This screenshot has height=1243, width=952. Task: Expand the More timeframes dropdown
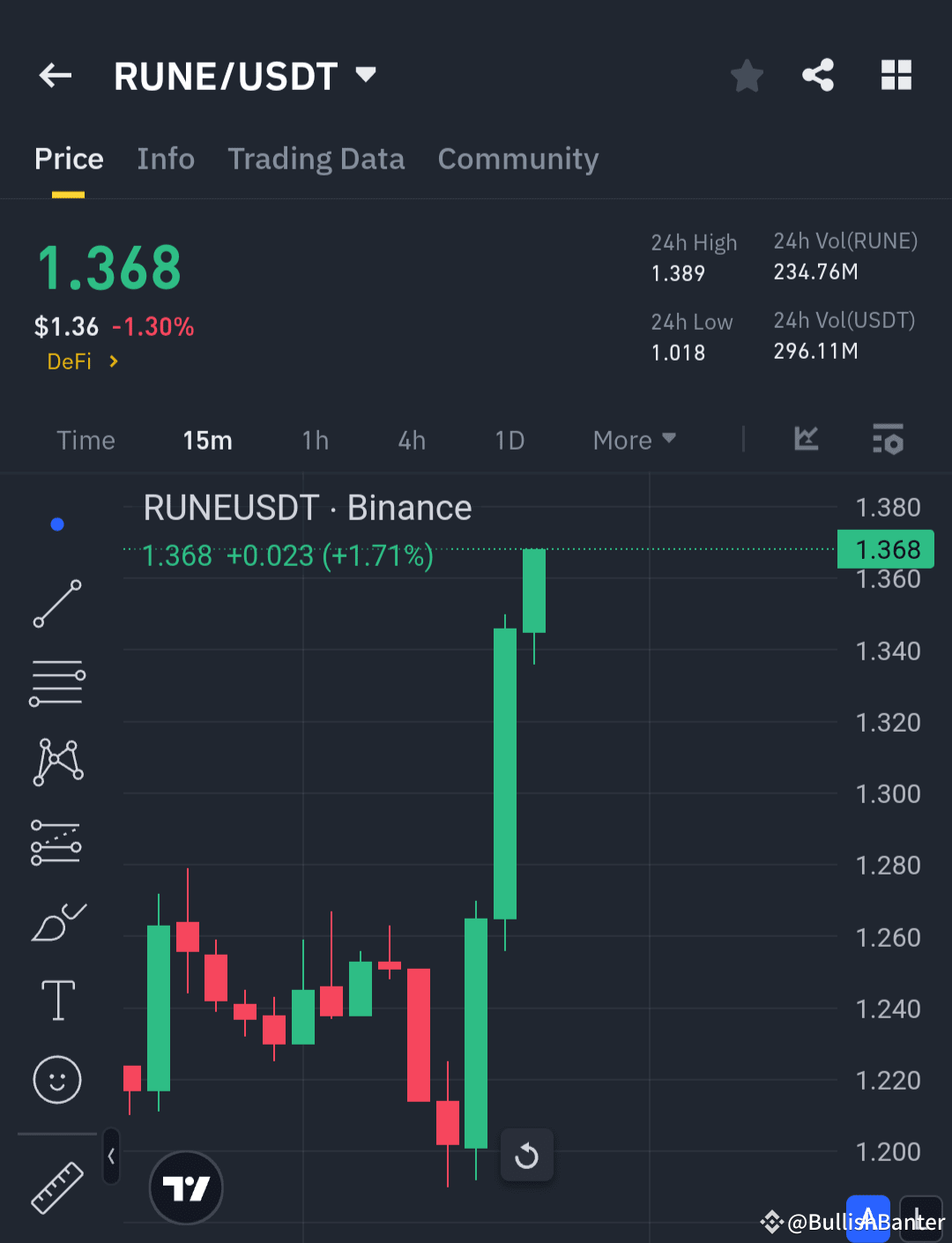click(633, 440)
